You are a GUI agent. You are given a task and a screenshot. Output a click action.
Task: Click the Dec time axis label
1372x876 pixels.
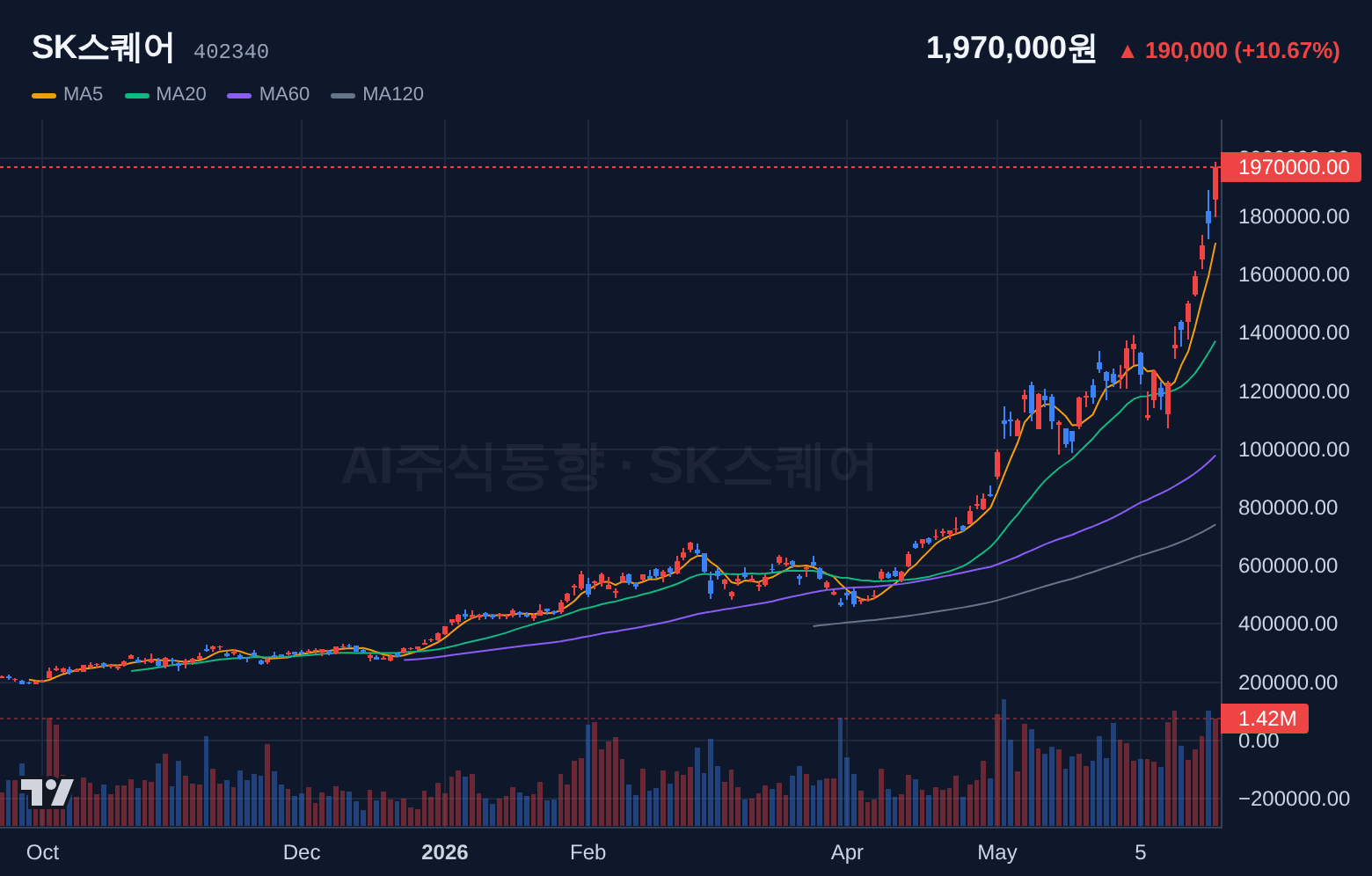(x=302, y=852)
